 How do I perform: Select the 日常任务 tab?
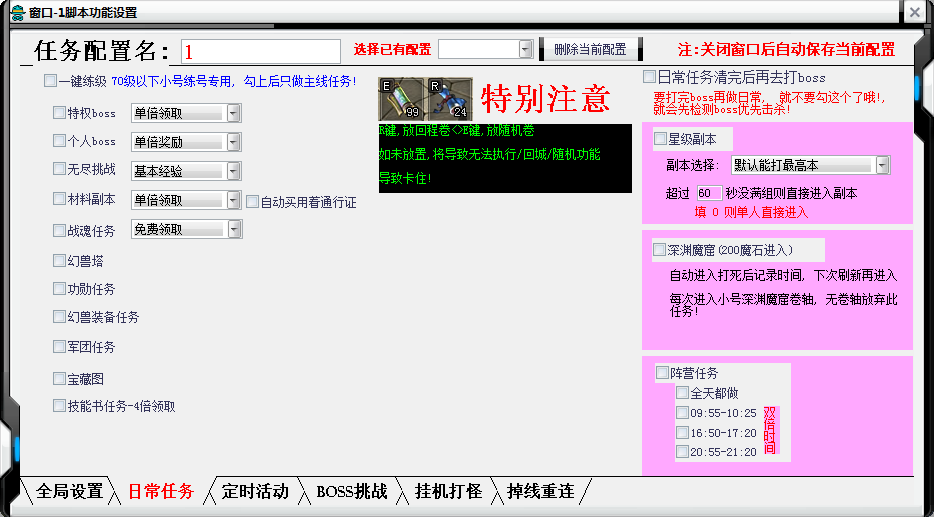pos(161,491)
